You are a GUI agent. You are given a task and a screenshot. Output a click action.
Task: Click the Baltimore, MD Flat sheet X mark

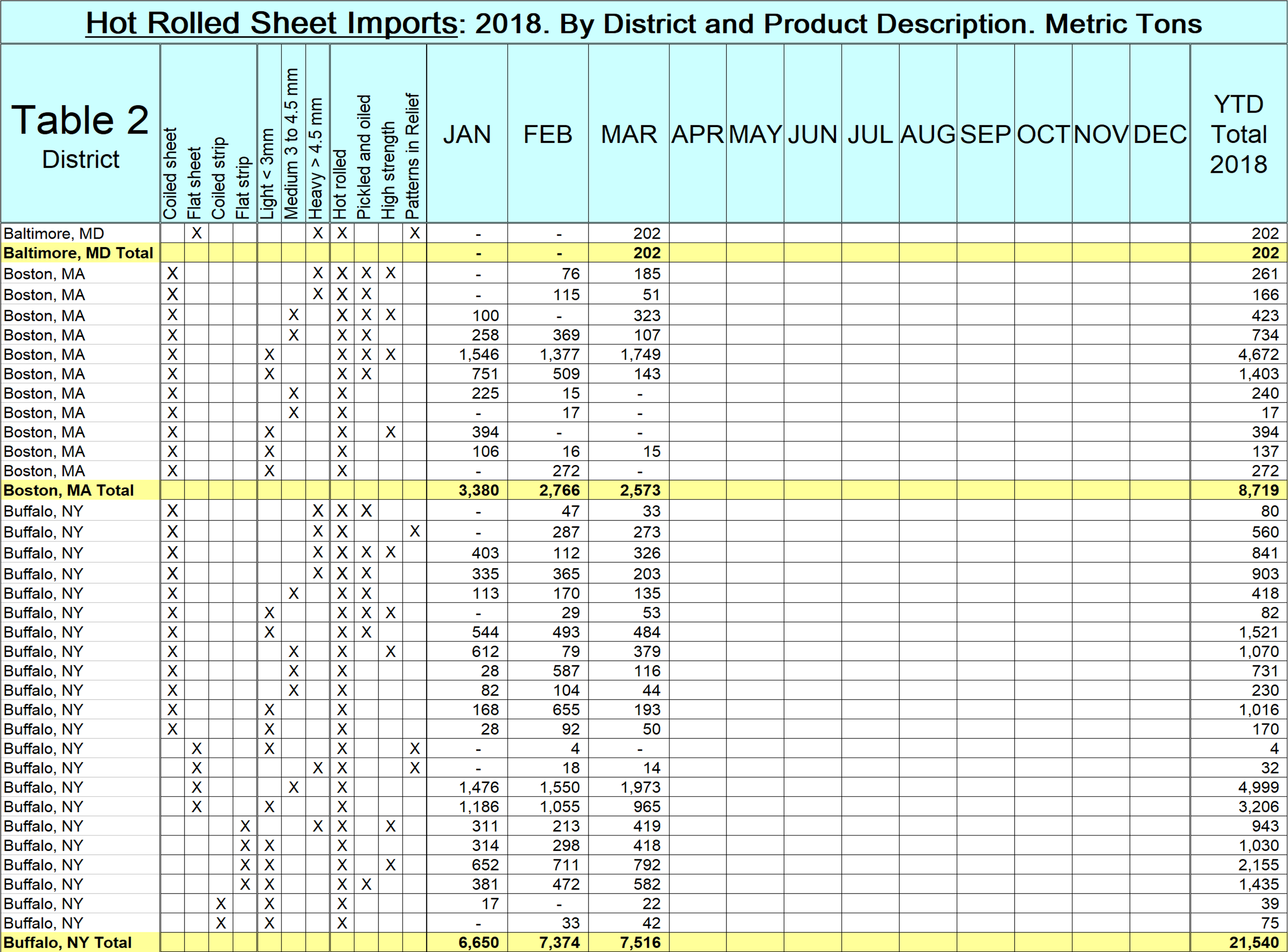click(196, 233)
